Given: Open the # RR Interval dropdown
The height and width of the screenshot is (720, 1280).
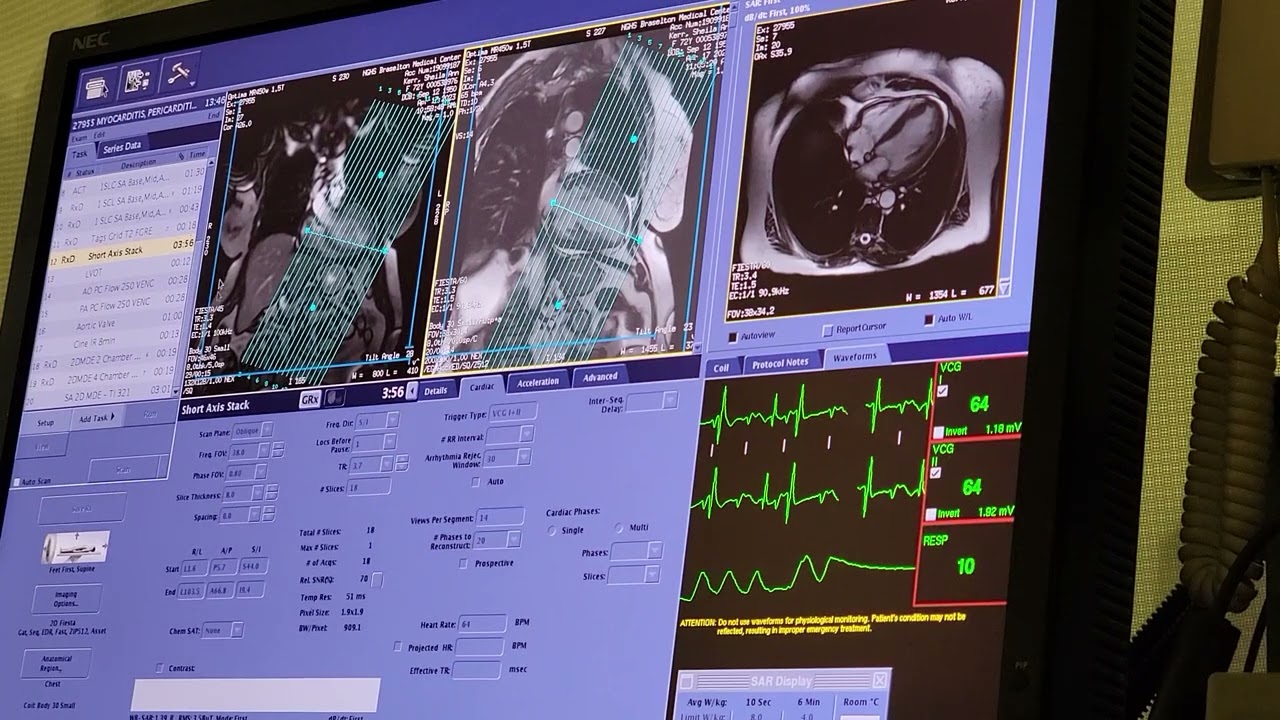Looking at the screenshot, I should pos(527,434).
